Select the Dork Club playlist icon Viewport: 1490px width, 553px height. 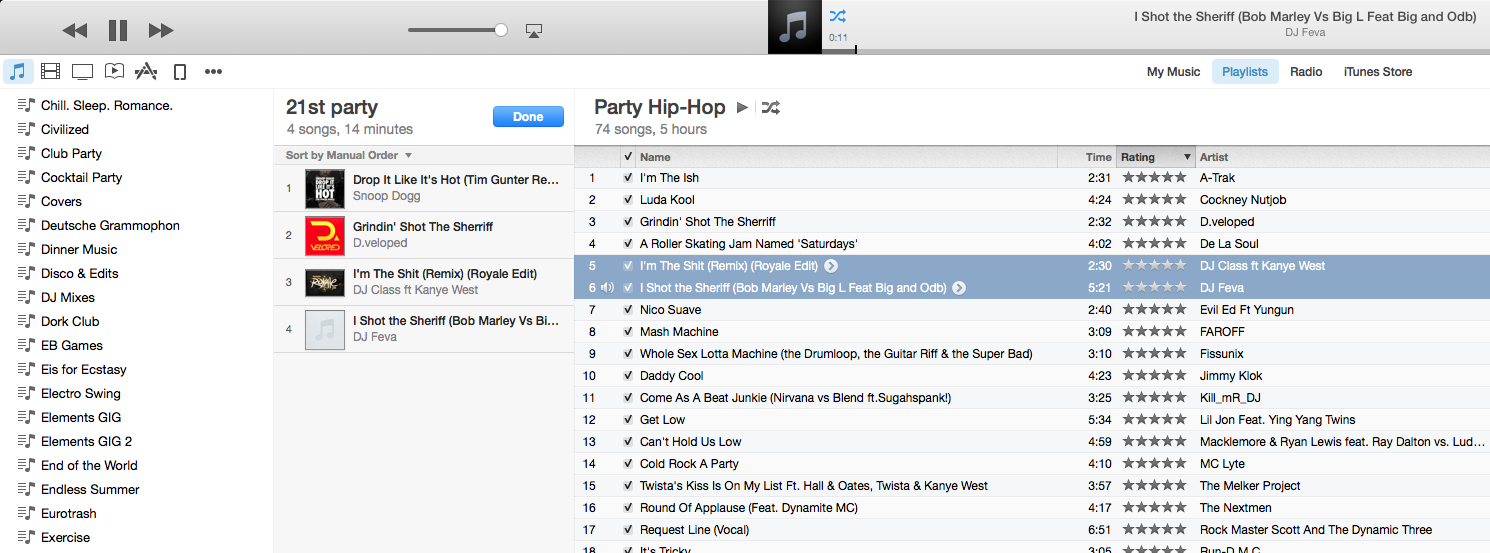[x=26, y=321]
